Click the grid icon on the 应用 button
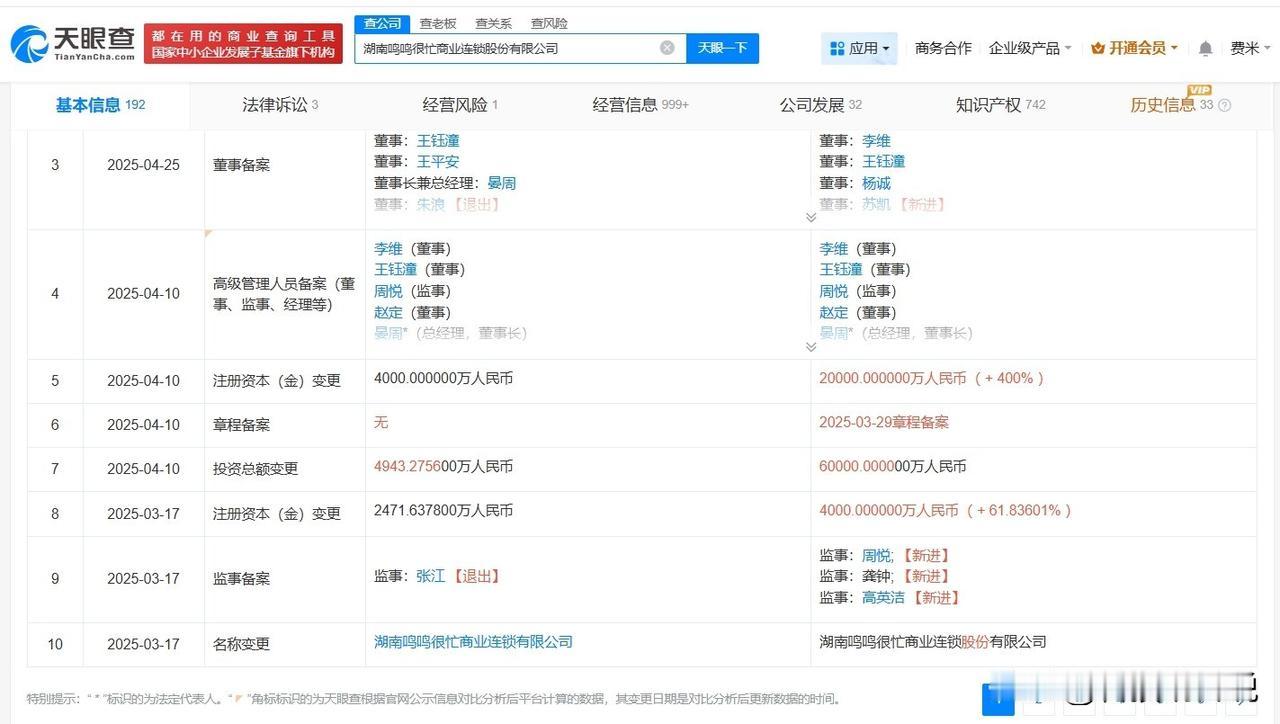1280x724 pixels. (837, 48)
